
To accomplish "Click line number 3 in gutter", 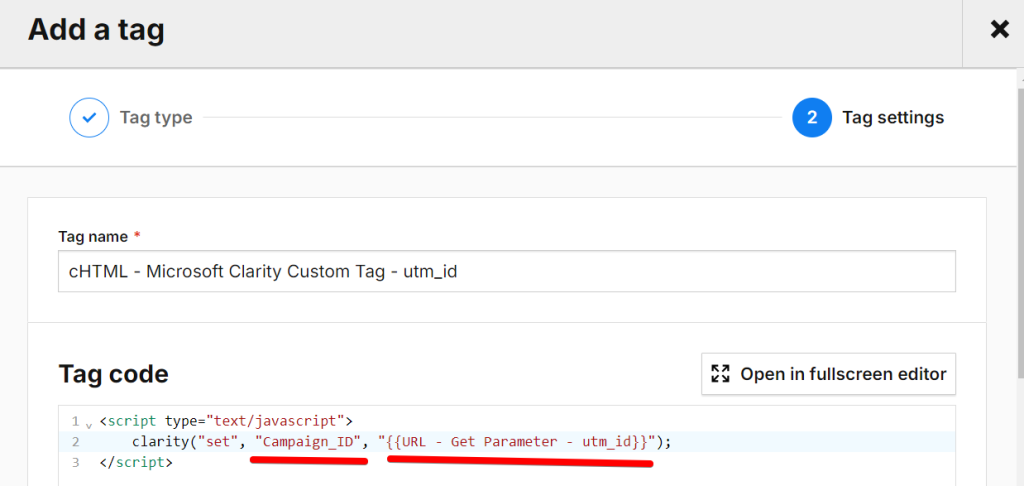I will click(76, 462).
